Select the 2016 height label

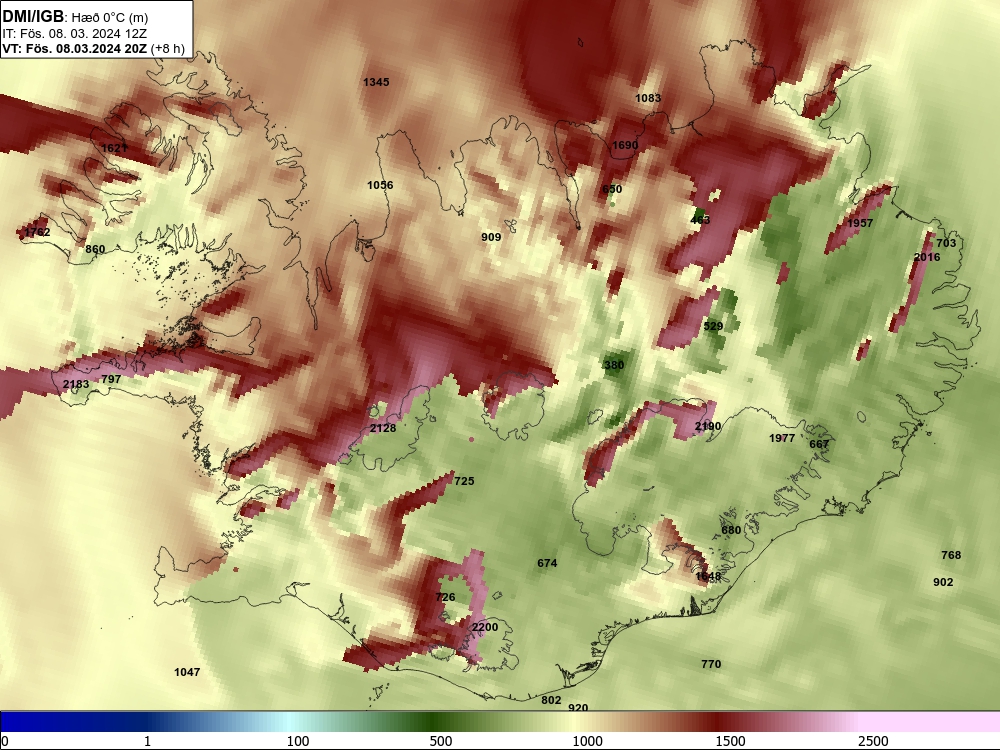pyautogui.click(x=927, y=256)
